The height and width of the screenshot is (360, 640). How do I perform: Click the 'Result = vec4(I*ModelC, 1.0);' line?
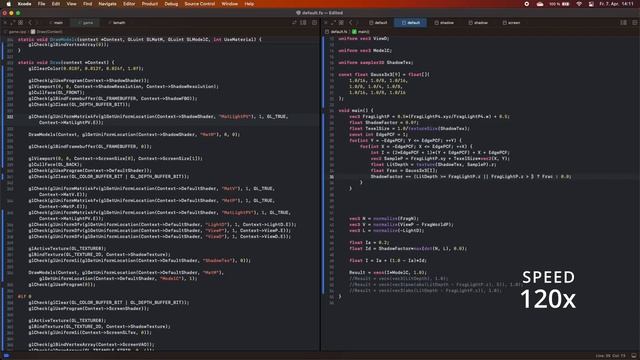(388, 272)
